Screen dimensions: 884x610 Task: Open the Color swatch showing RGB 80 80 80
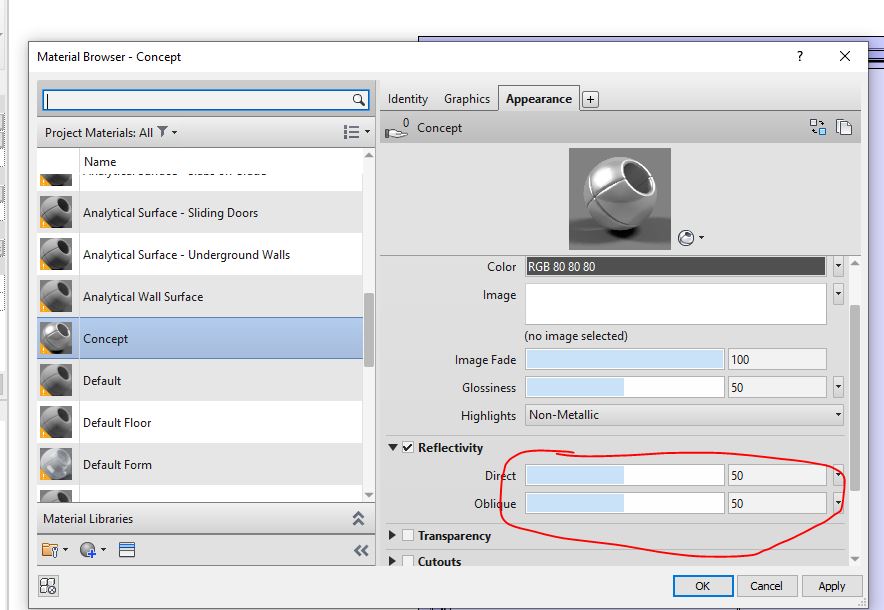click(x=675, y=266)
